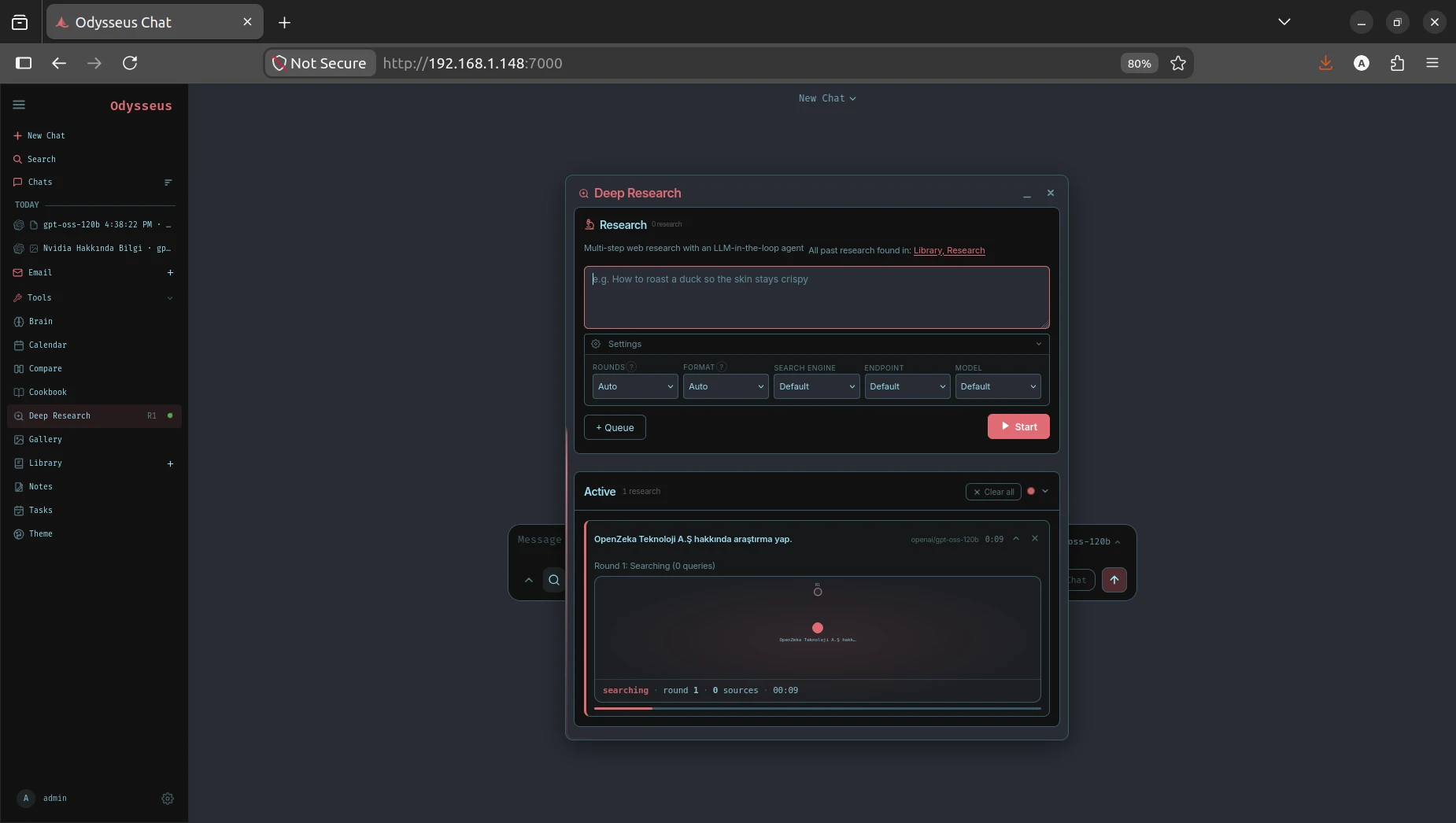
Task: Open a new browser tab
Action: pos(284,23)
